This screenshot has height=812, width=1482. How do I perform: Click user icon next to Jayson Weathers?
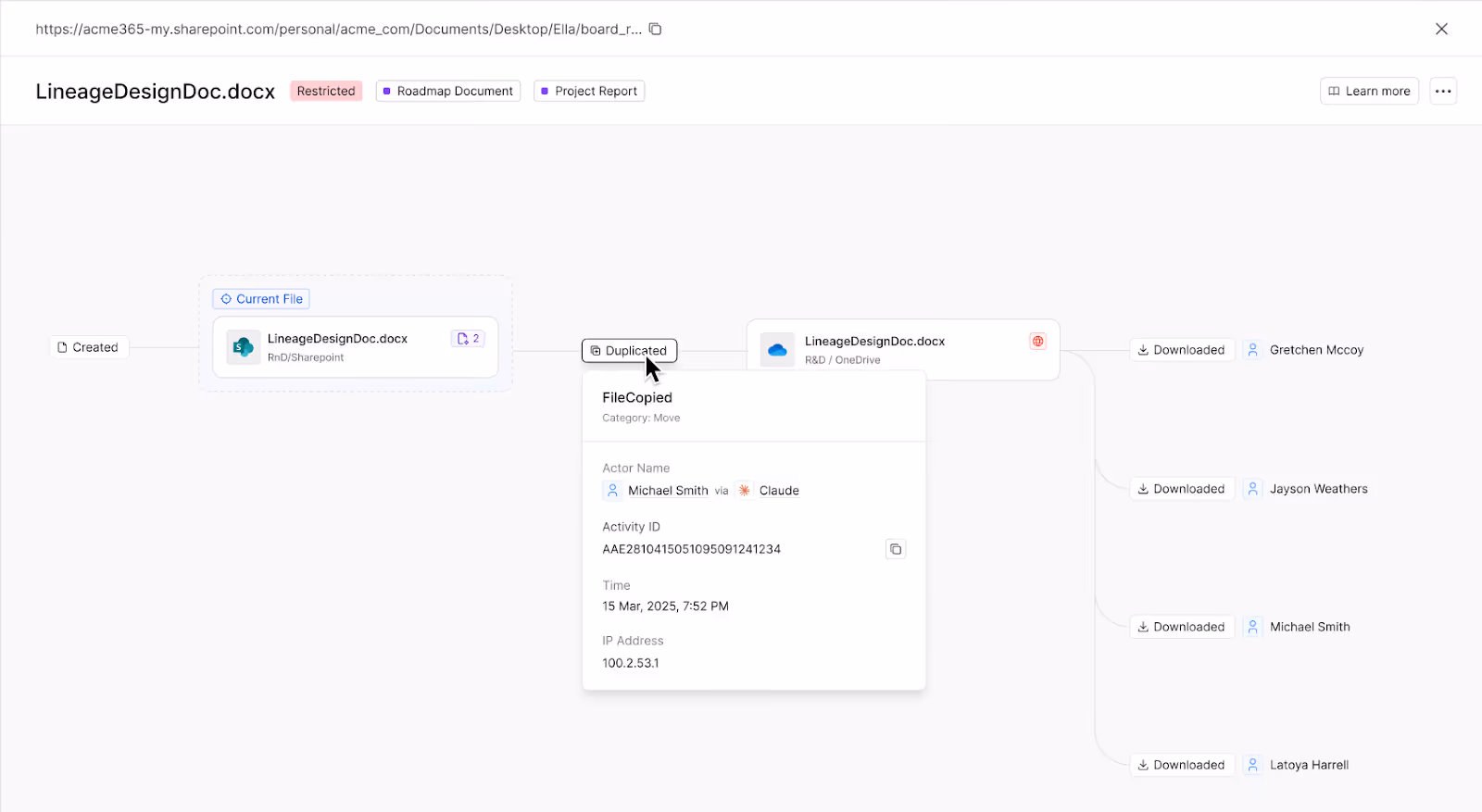point(1252,489)
